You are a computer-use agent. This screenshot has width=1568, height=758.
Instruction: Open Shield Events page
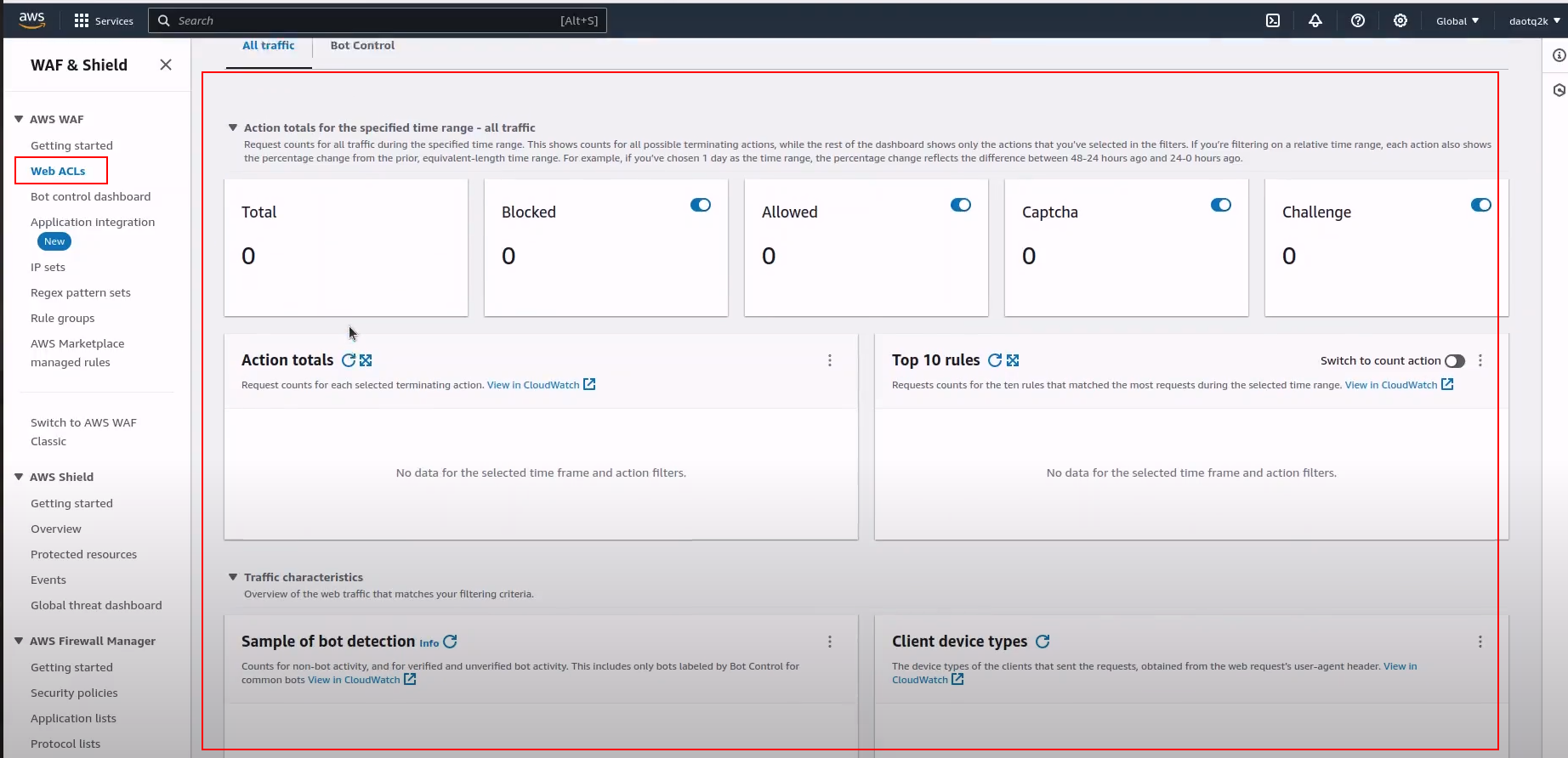point(48,580)
